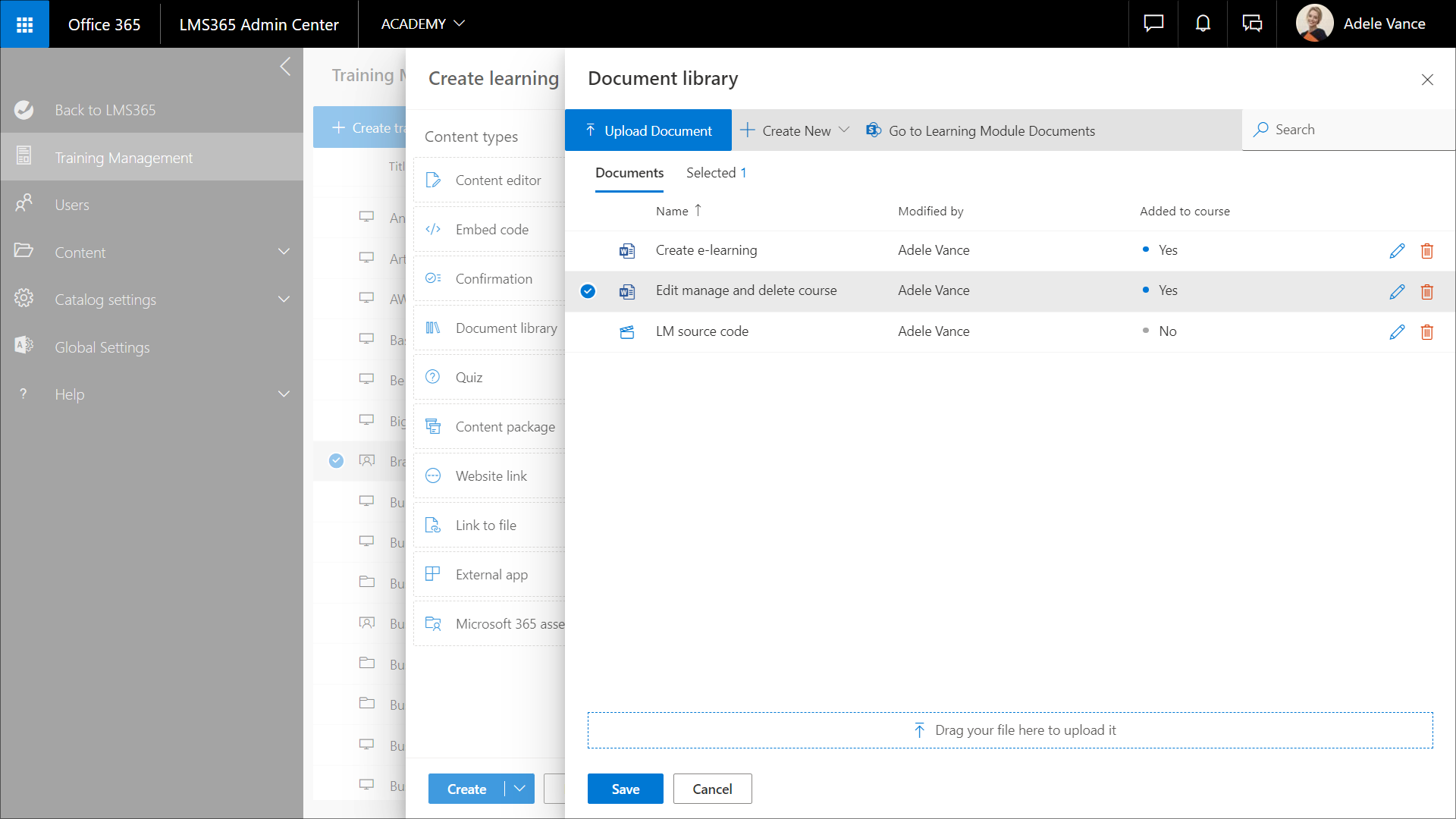Switch to the Selected 1 tab
This screenshot has height=819, width=1456.
(716, 173)
